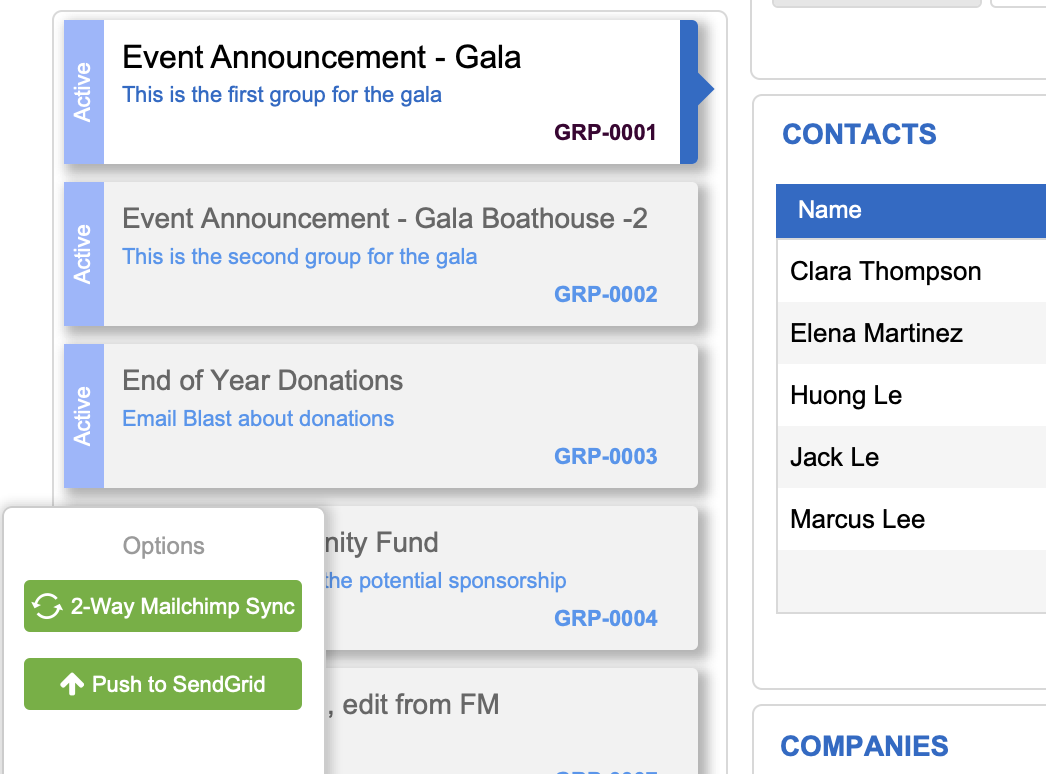The height and width of the screenshot is (774, 1046).
Task: Click "This is the first group for the gala"
Action: click(x=282, y=95)
